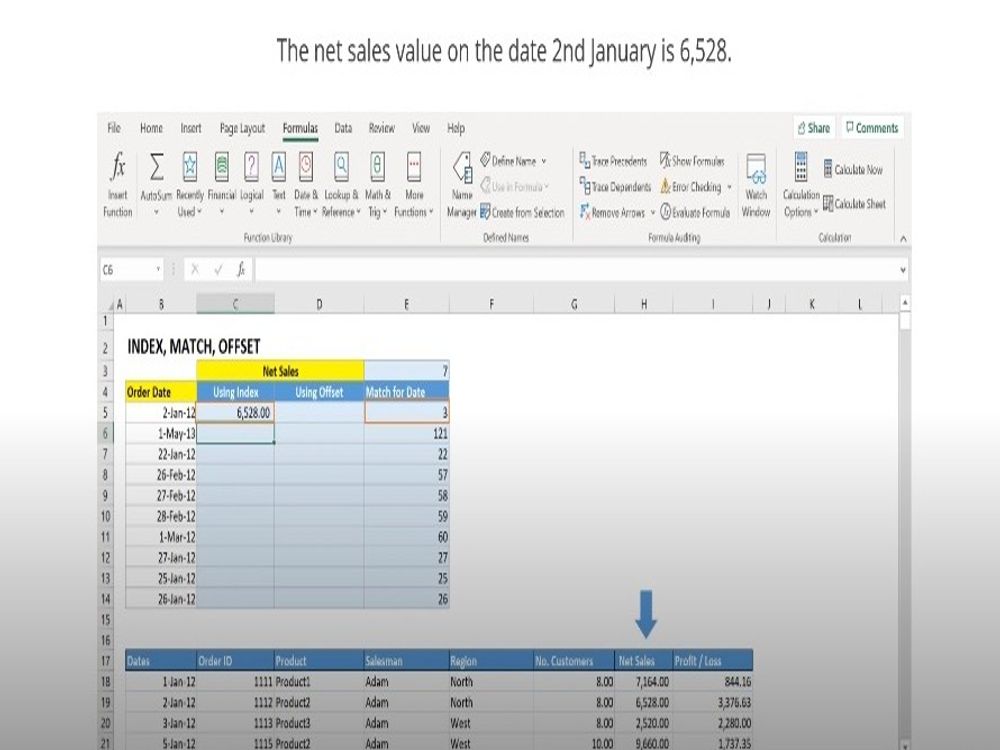1000x750 pixels.
Task: Click the Salesman column header in table
Action: [406, 661]
